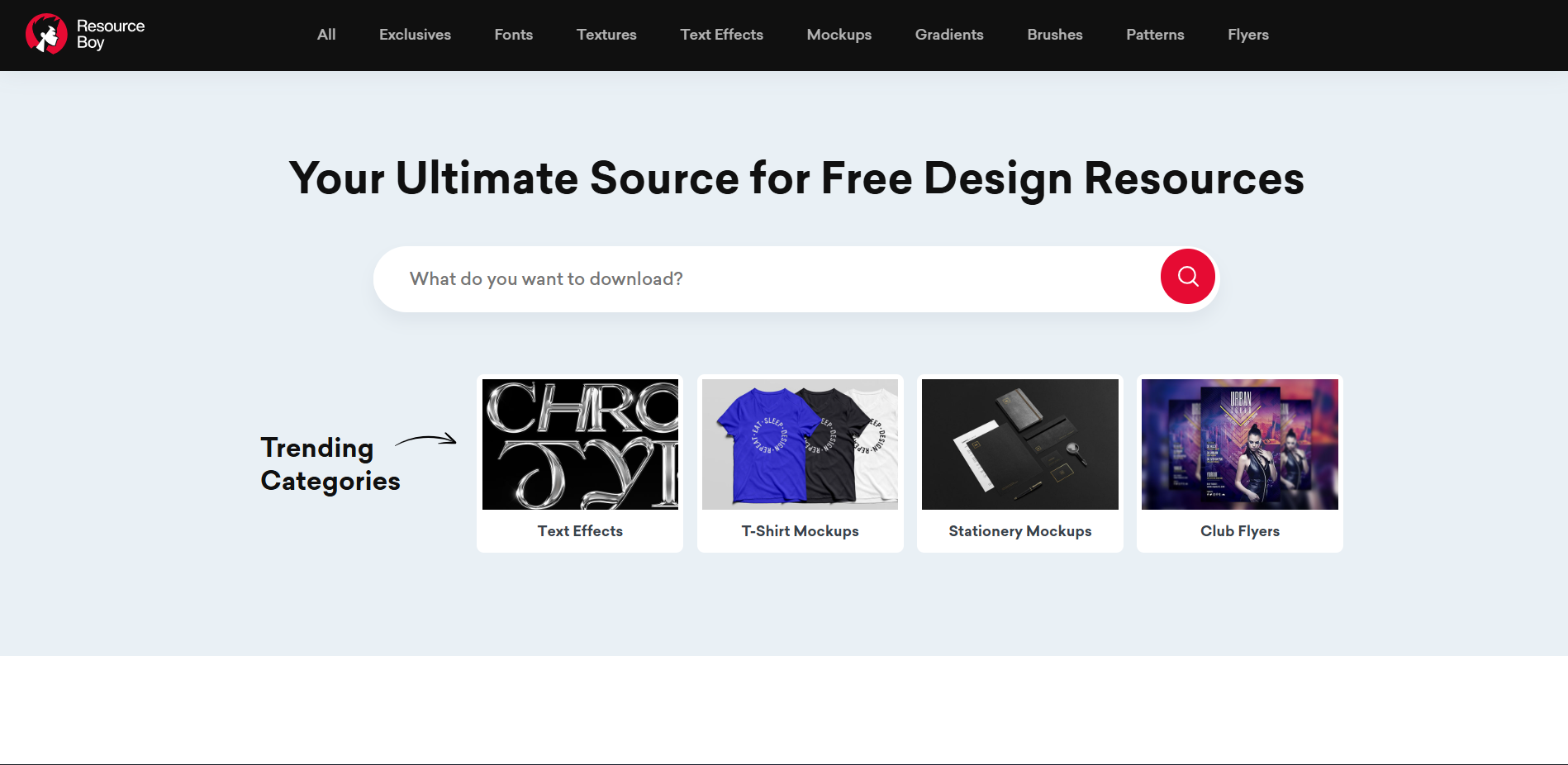Open the All category
1568x765 pixels.
[325, 35]
